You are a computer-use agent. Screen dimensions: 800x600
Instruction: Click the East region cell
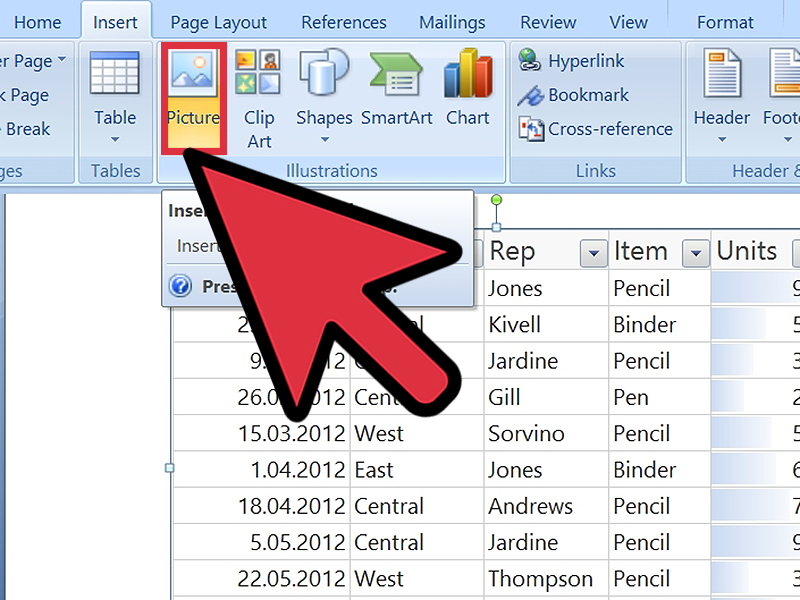pos(417,469)
